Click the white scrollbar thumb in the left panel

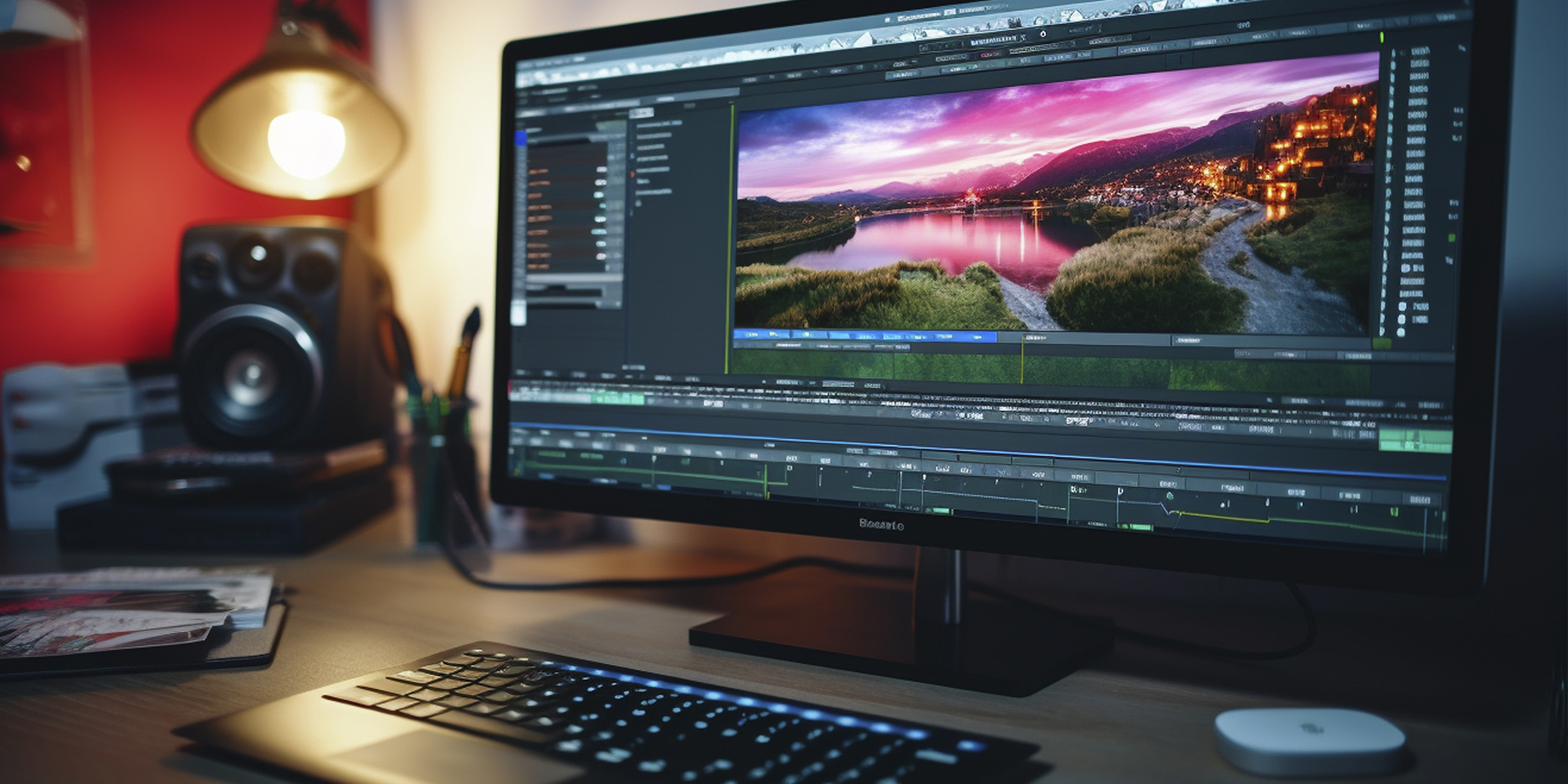click(x=518, y=313)
